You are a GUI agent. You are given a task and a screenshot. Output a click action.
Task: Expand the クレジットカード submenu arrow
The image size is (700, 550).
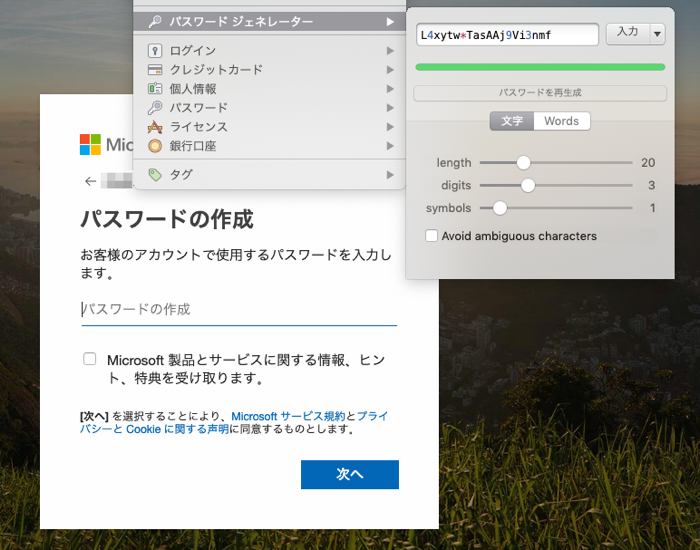click(x=390, y=70)
